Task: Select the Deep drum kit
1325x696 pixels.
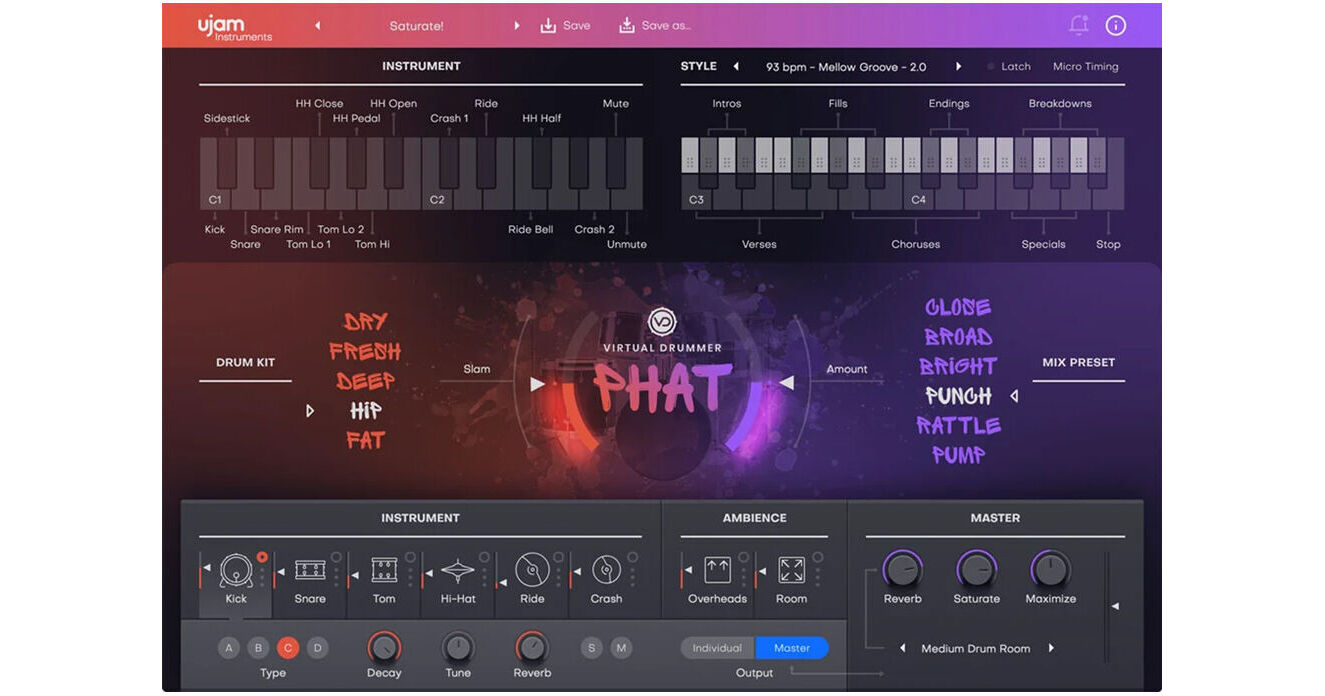Action: pos(365,381)
